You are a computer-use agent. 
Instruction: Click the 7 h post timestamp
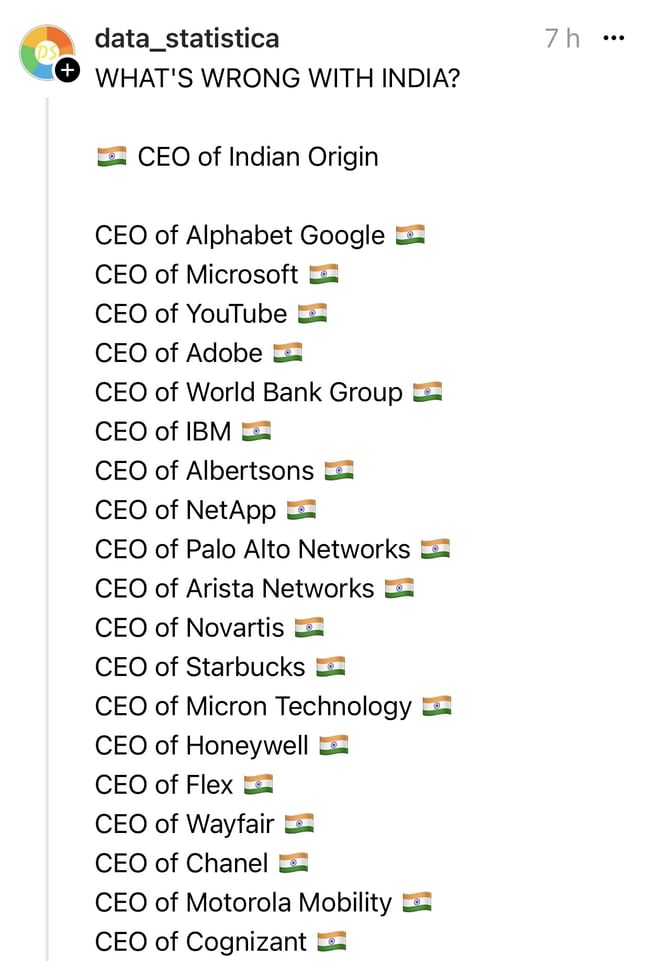pyautogui.click(x=562, y=39)
